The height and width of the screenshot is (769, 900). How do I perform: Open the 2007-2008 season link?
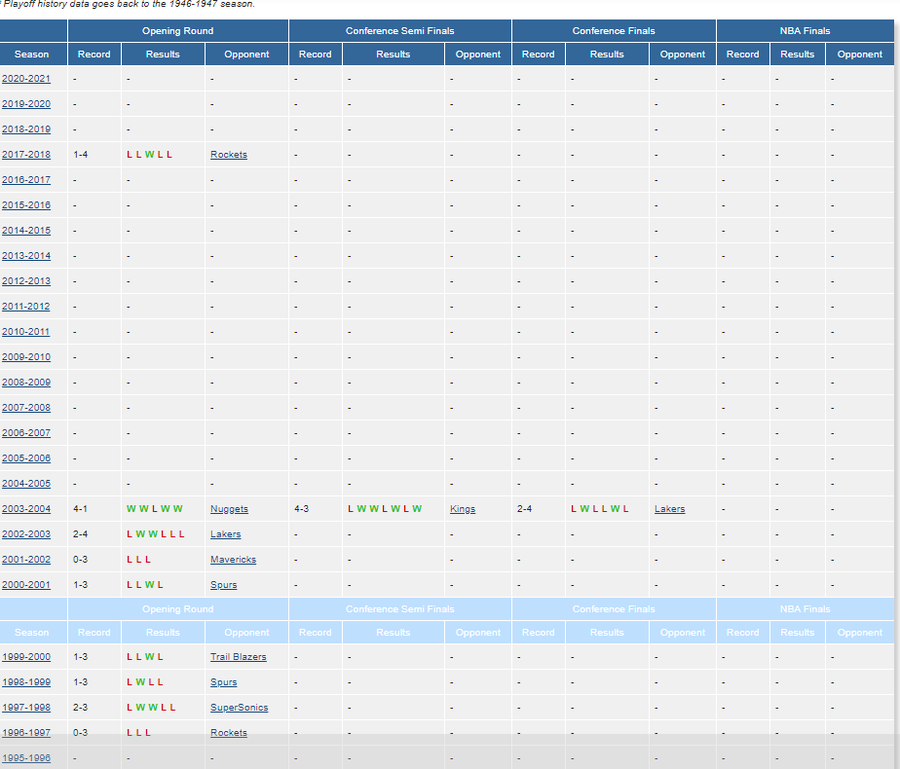[x=26, y=407]
